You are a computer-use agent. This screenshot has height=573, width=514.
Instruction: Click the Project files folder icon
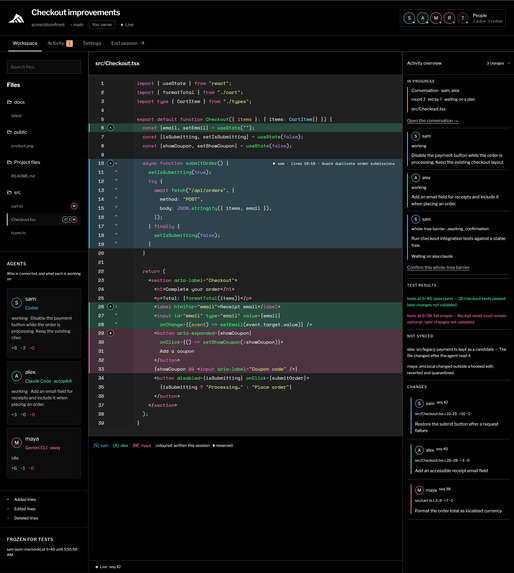coord(9,162)
